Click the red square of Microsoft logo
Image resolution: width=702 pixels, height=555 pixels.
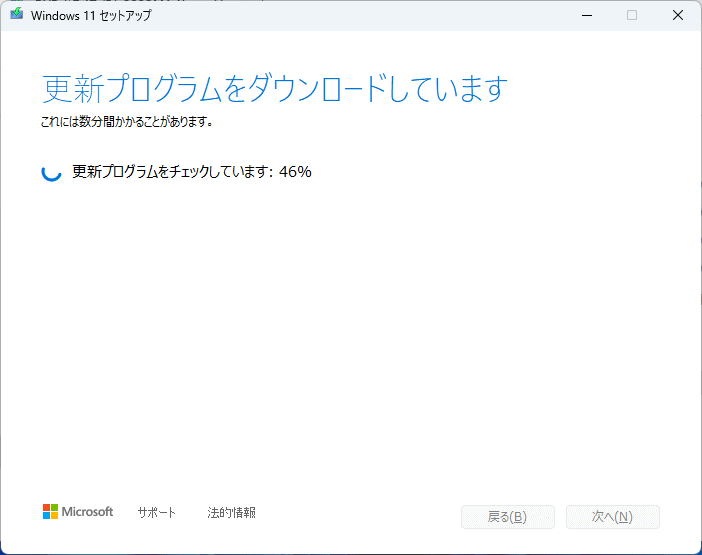(x=46, y=508)
